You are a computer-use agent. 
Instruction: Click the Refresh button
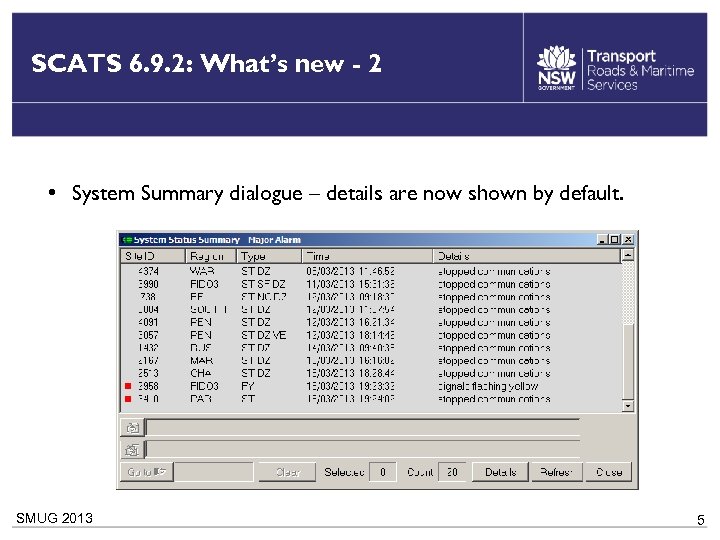tap(557, 472)
